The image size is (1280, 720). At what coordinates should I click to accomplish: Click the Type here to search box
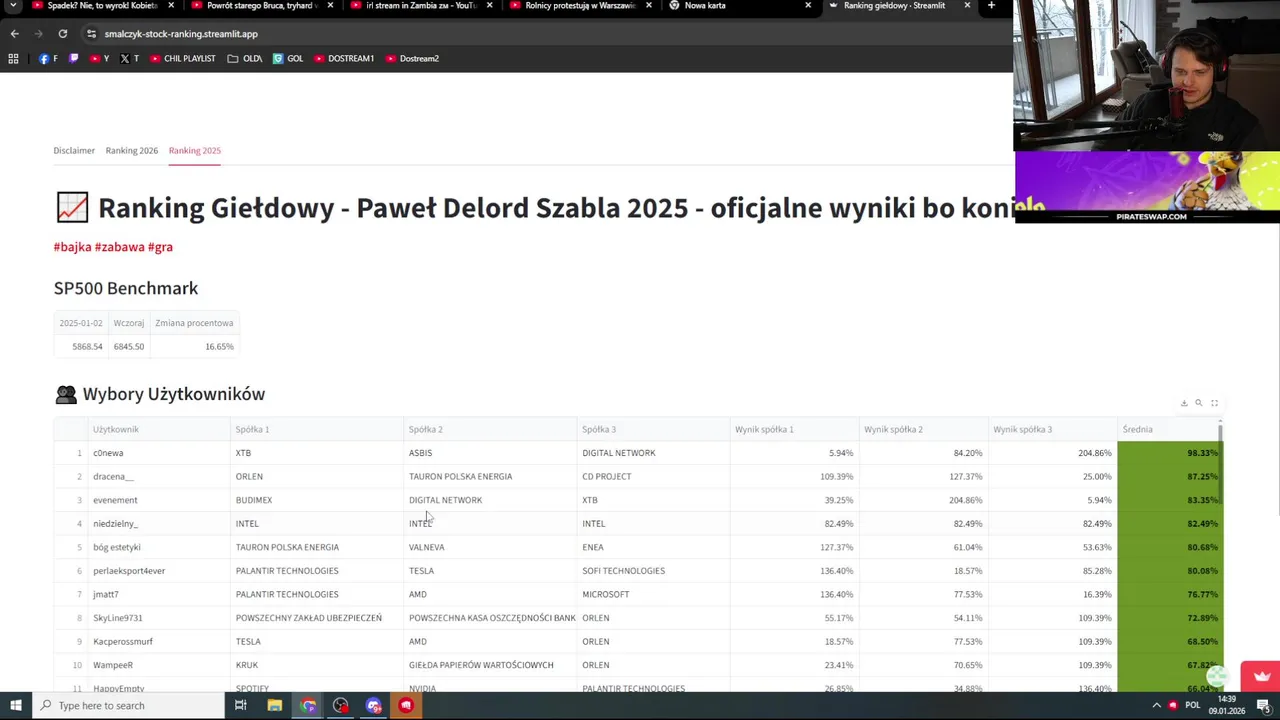click(128, 706)
